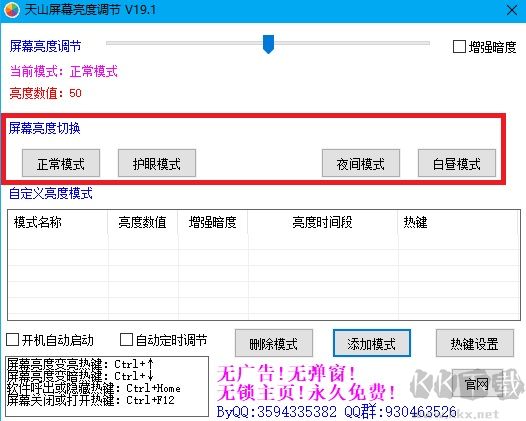The height and width of the screenshot is (421, 526).
Task: Select 夜间模式 button
Action: click(361, 163)
